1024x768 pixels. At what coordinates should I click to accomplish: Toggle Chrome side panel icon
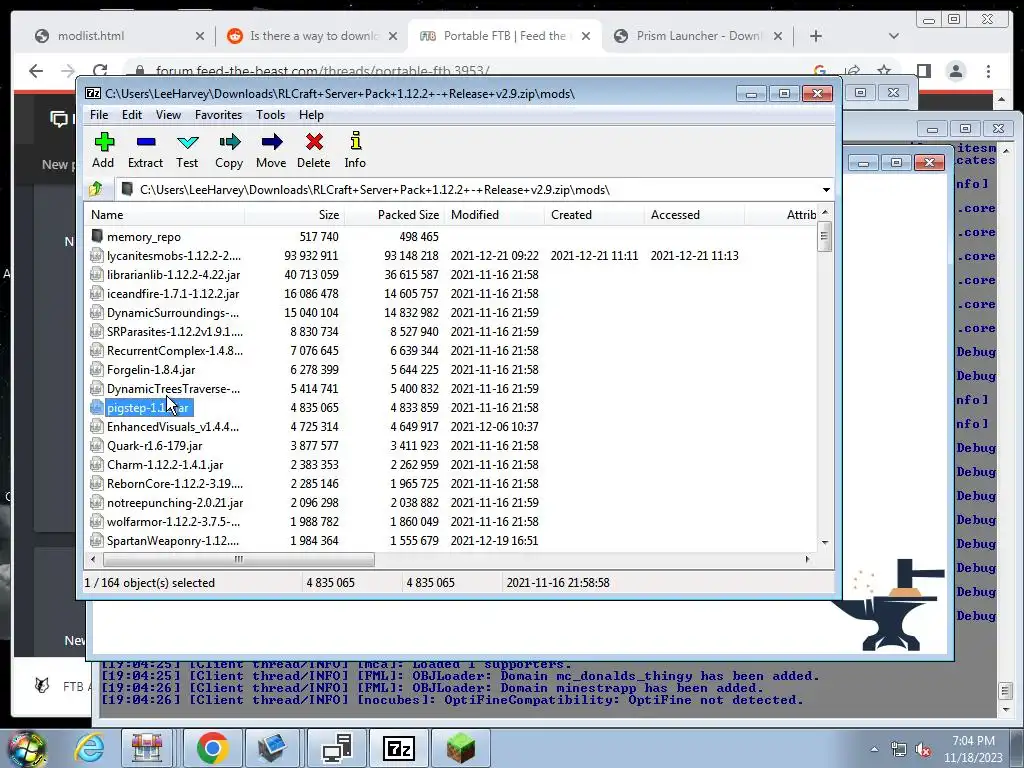(923, 71)
